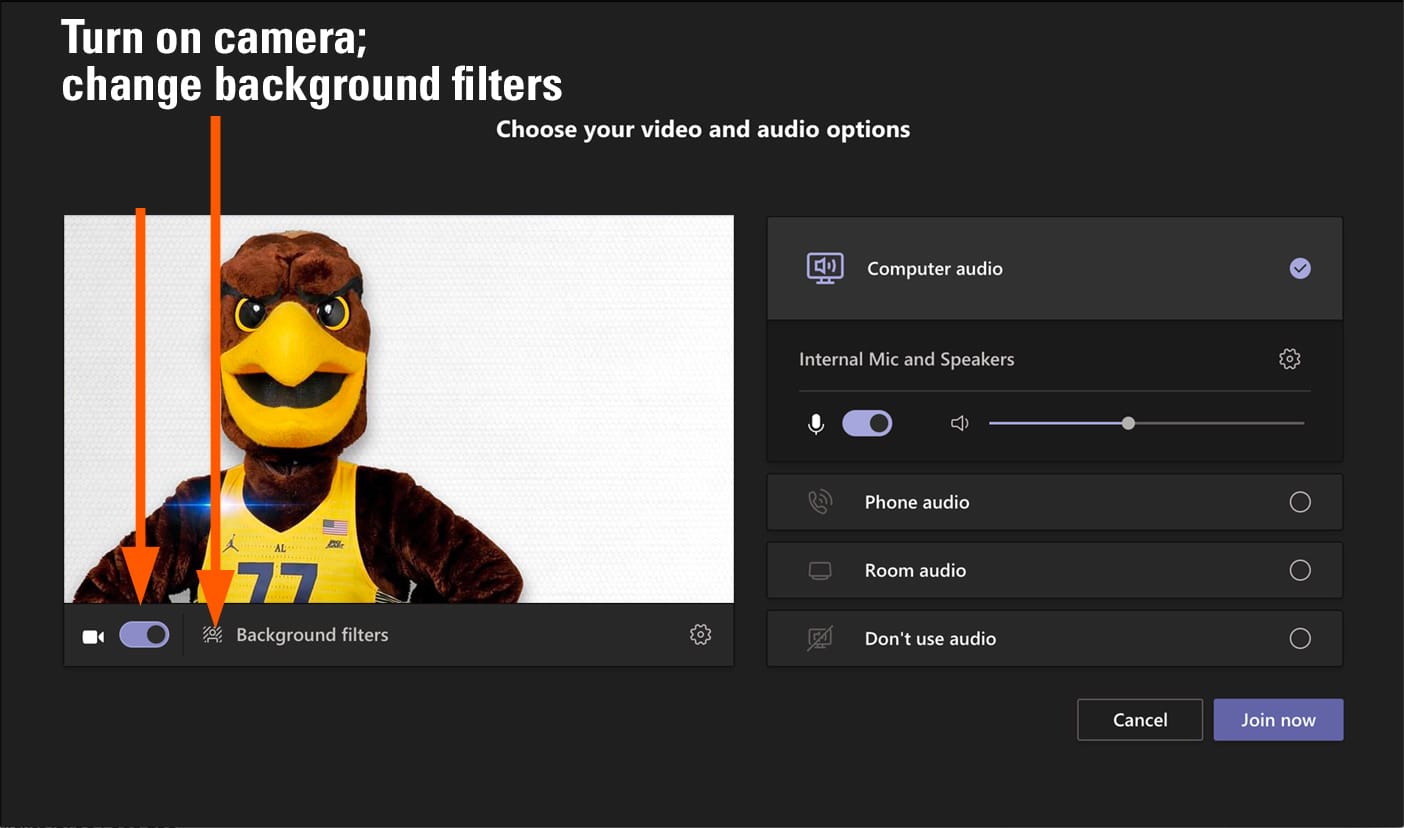Click Join now to enter meeting
The height and width of the screenshot is (828, 1404).
(x=1278, y=720)
